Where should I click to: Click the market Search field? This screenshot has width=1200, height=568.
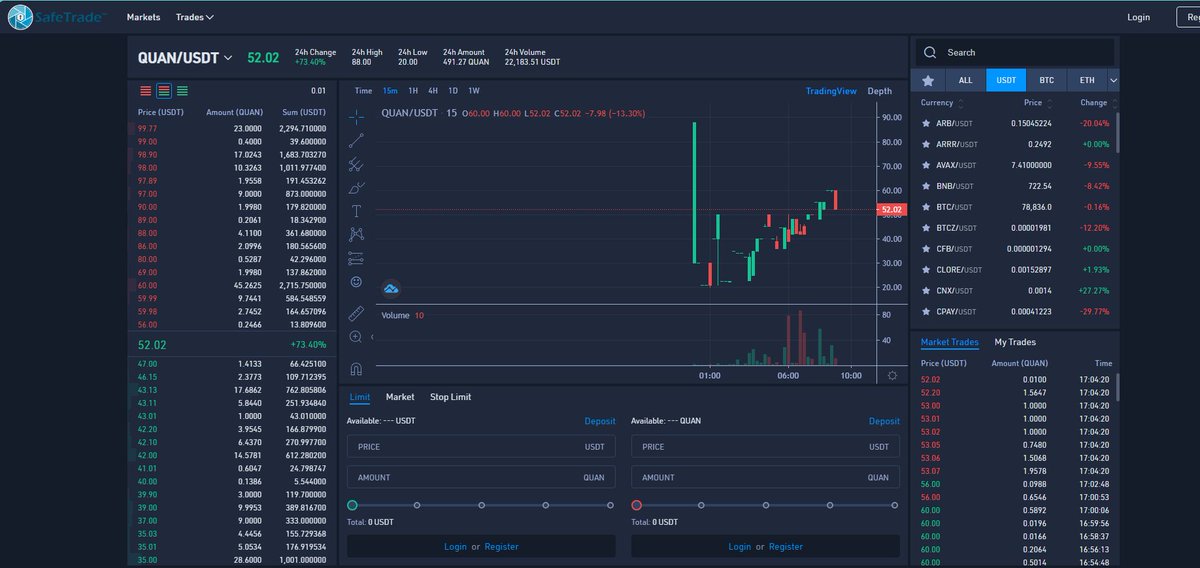(x=1013, y=53)
